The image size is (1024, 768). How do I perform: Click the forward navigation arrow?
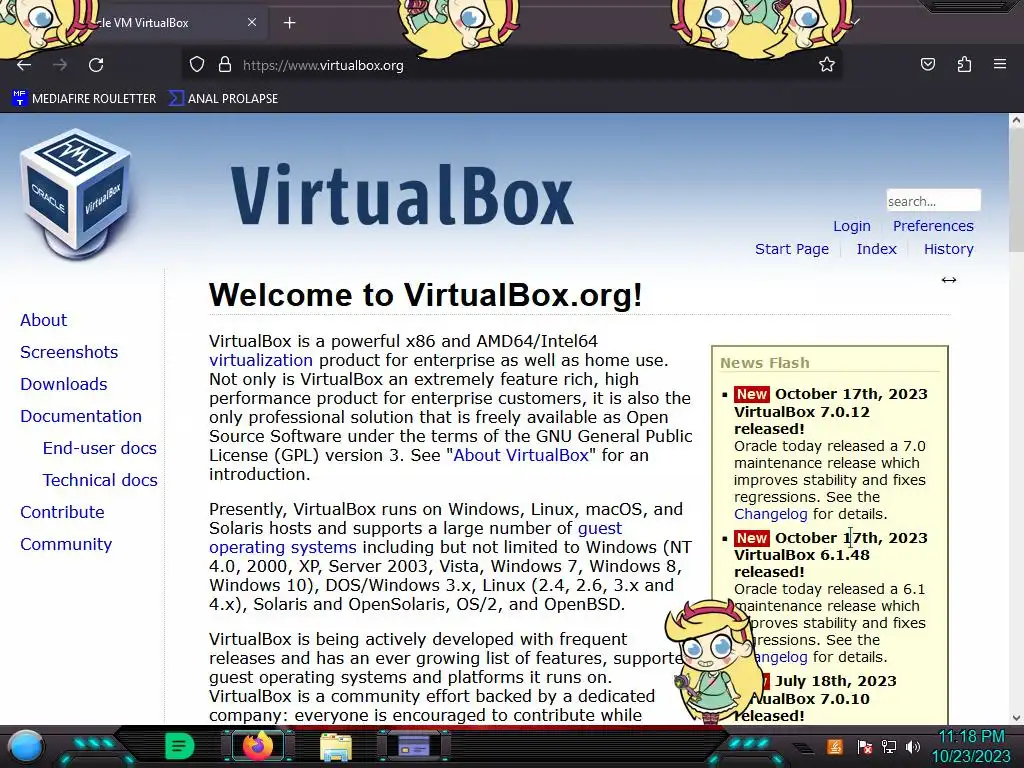pyautogui.click(x=60, y=65)
